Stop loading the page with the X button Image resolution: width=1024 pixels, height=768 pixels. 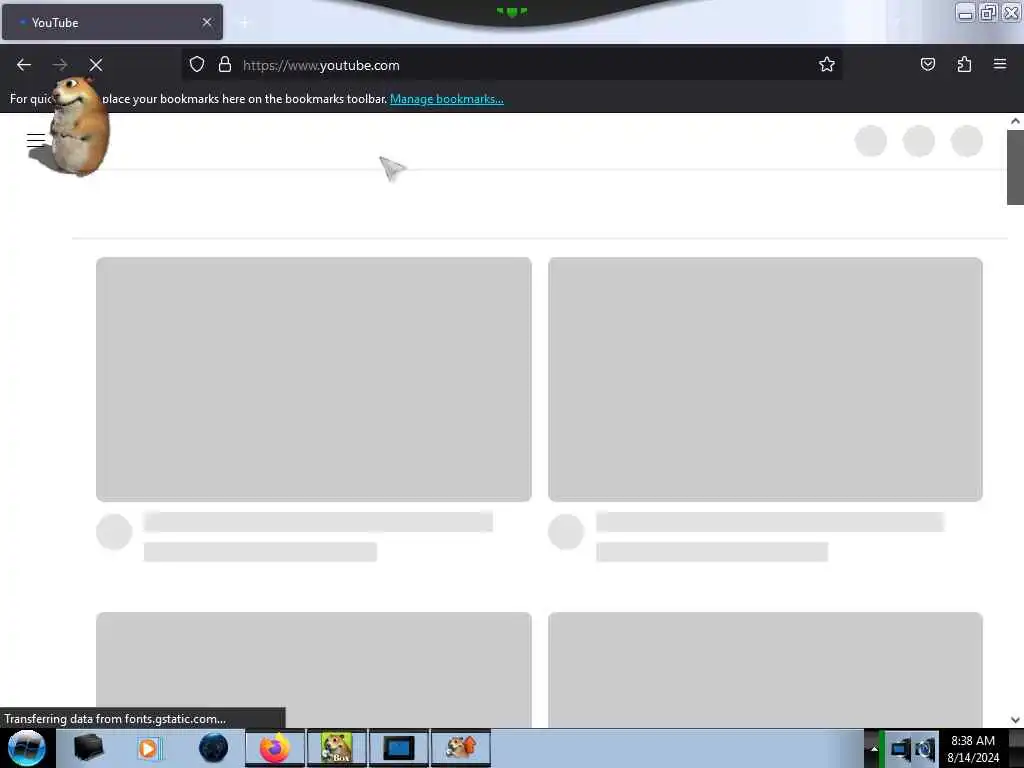pyautogui.click(x=96, y=65)
